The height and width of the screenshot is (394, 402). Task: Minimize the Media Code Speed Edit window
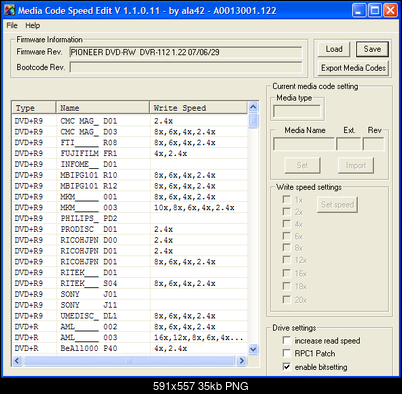[359, 10]
